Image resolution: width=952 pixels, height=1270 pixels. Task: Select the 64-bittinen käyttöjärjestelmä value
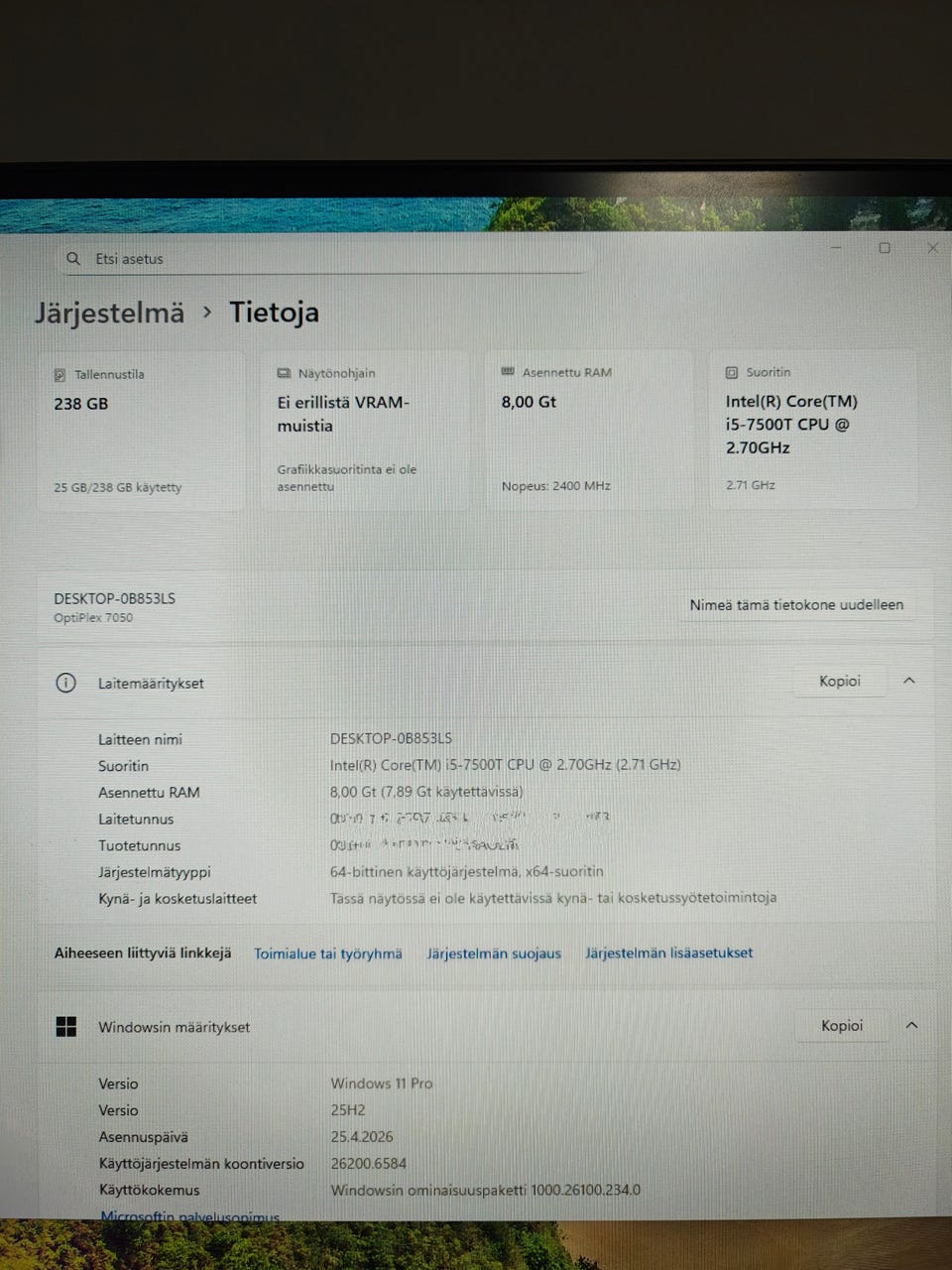click(x=466, y=871)
